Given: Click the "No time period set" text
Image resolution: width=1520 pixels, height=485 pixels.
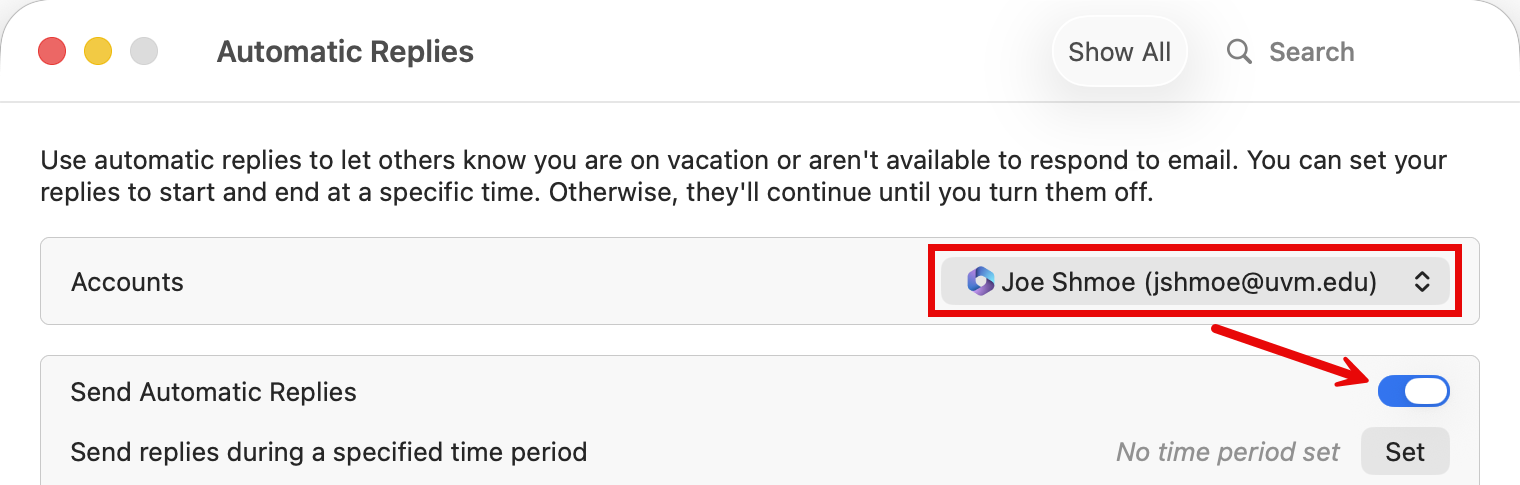Looking at the screenshot, I should coord(1227,452).
